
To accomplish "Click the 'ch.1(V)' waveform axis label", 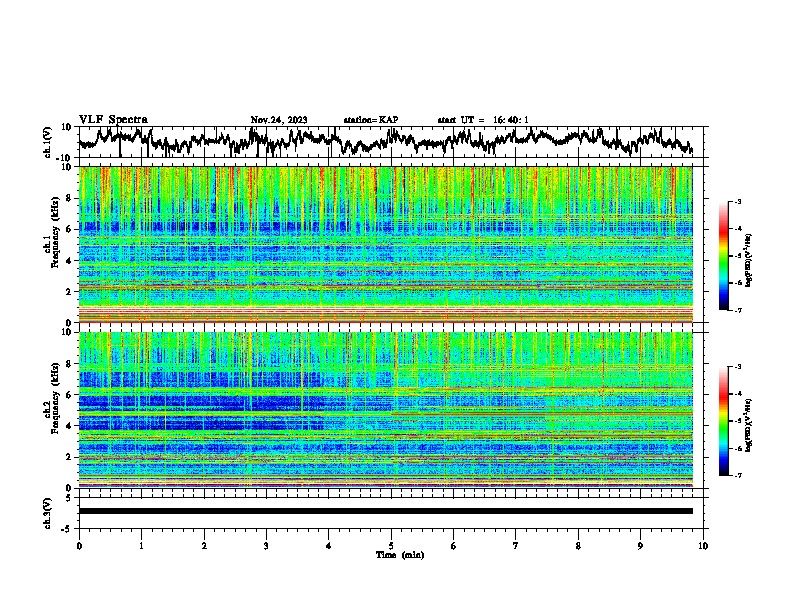I will pos(48,142).
